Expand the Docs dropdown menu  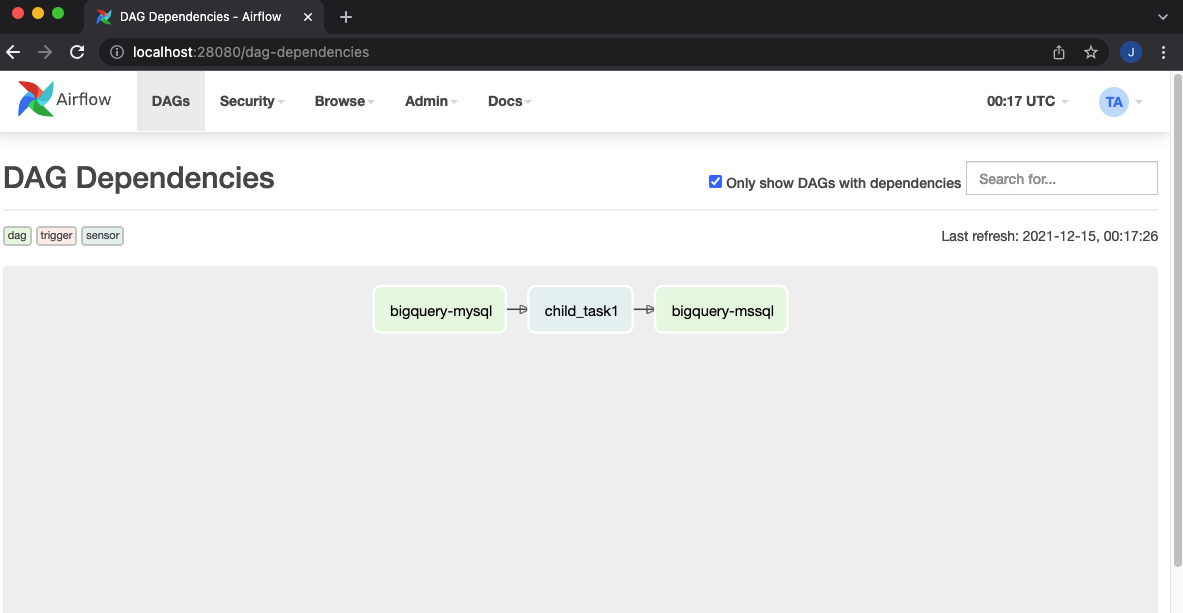(510, 101)
